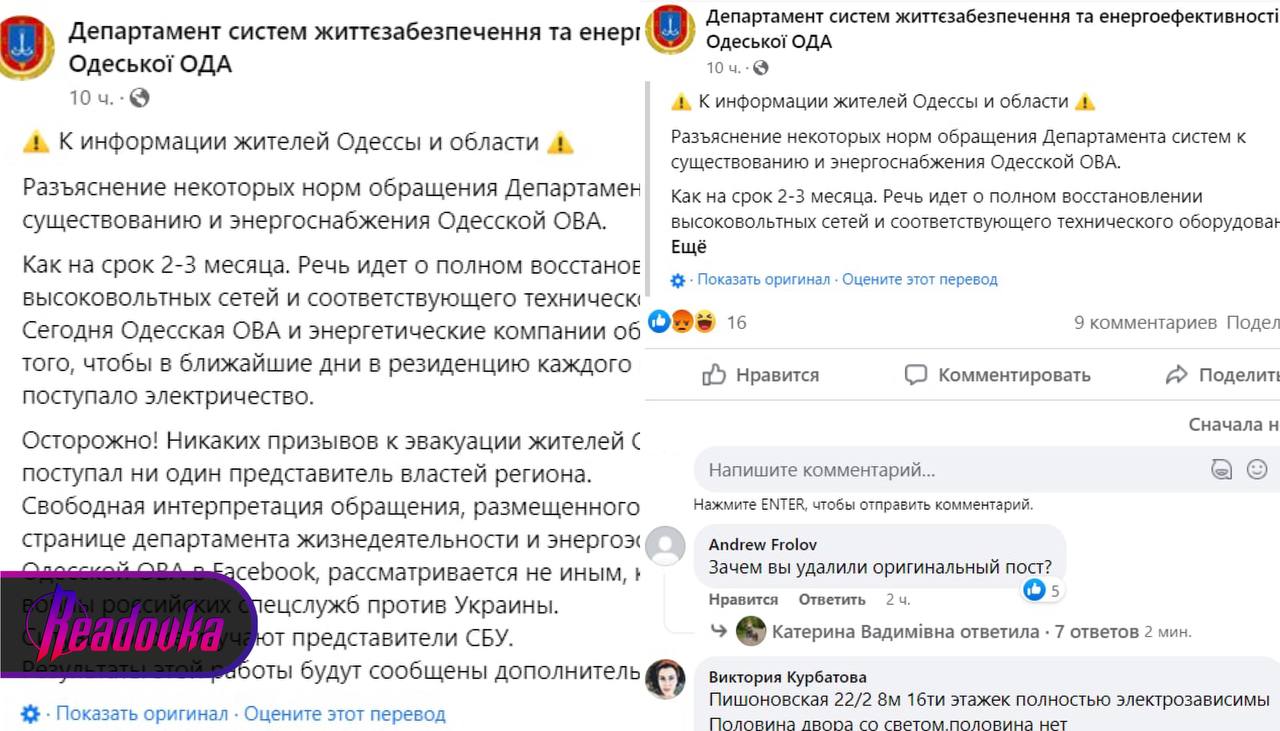Open department logo avatar in right post
1280x731 pixels.
pyautogui.click(x=671, y=29)
